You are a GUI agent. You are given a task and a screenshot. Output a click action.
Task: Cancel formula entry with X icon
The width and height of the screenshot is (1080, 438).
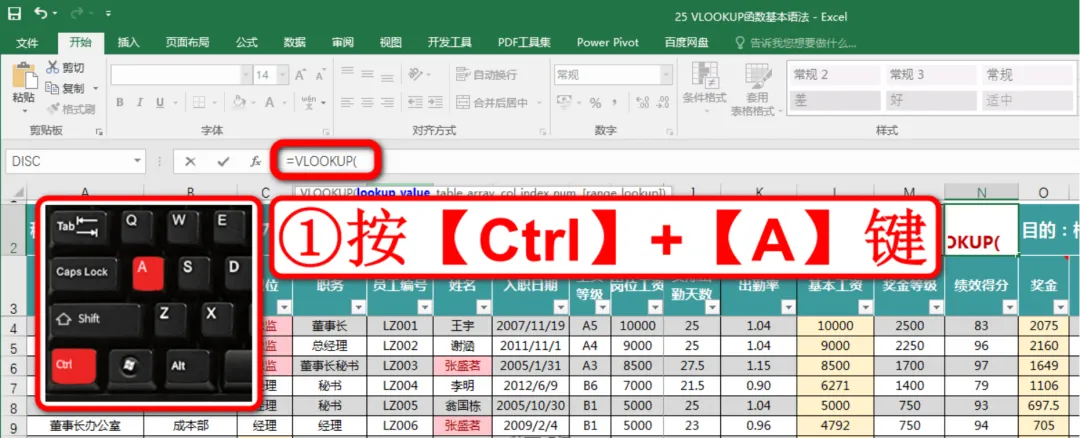[190, 162]
